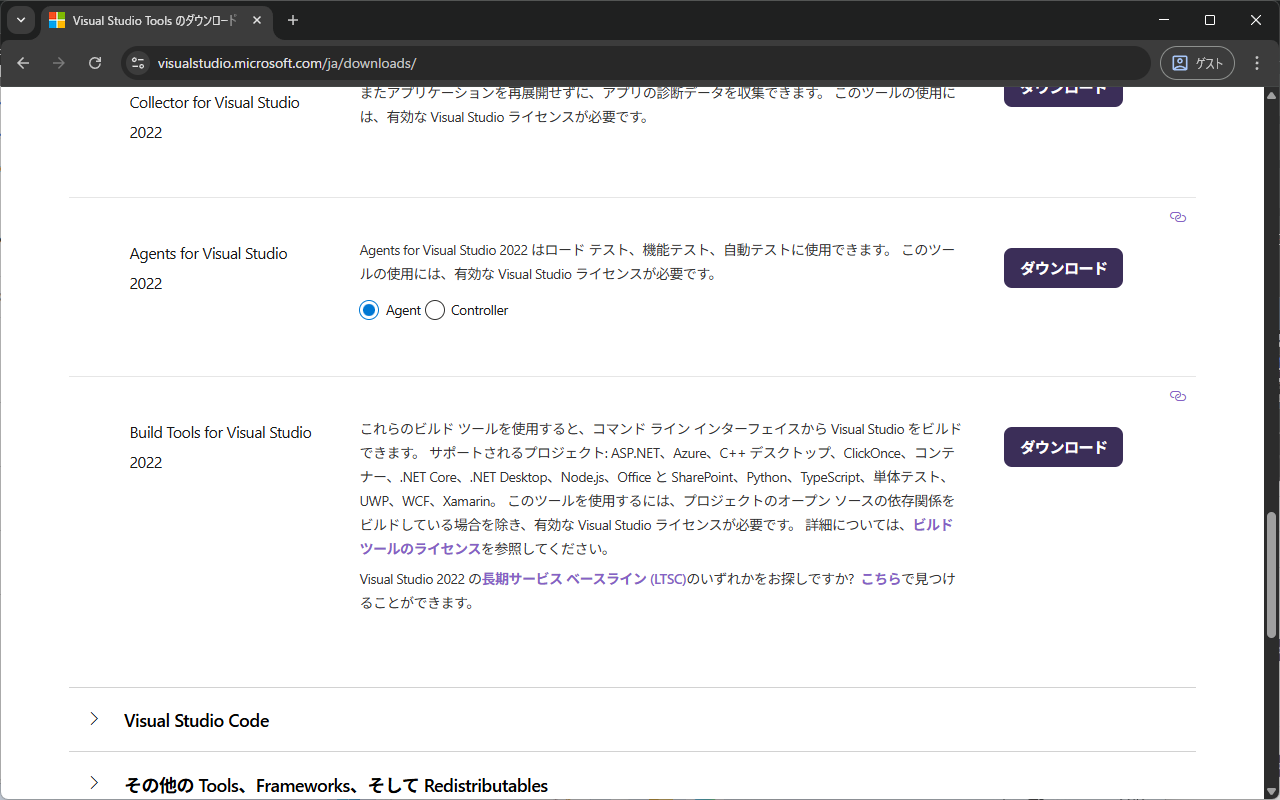Select the Controller radio button

click(435, 310)
